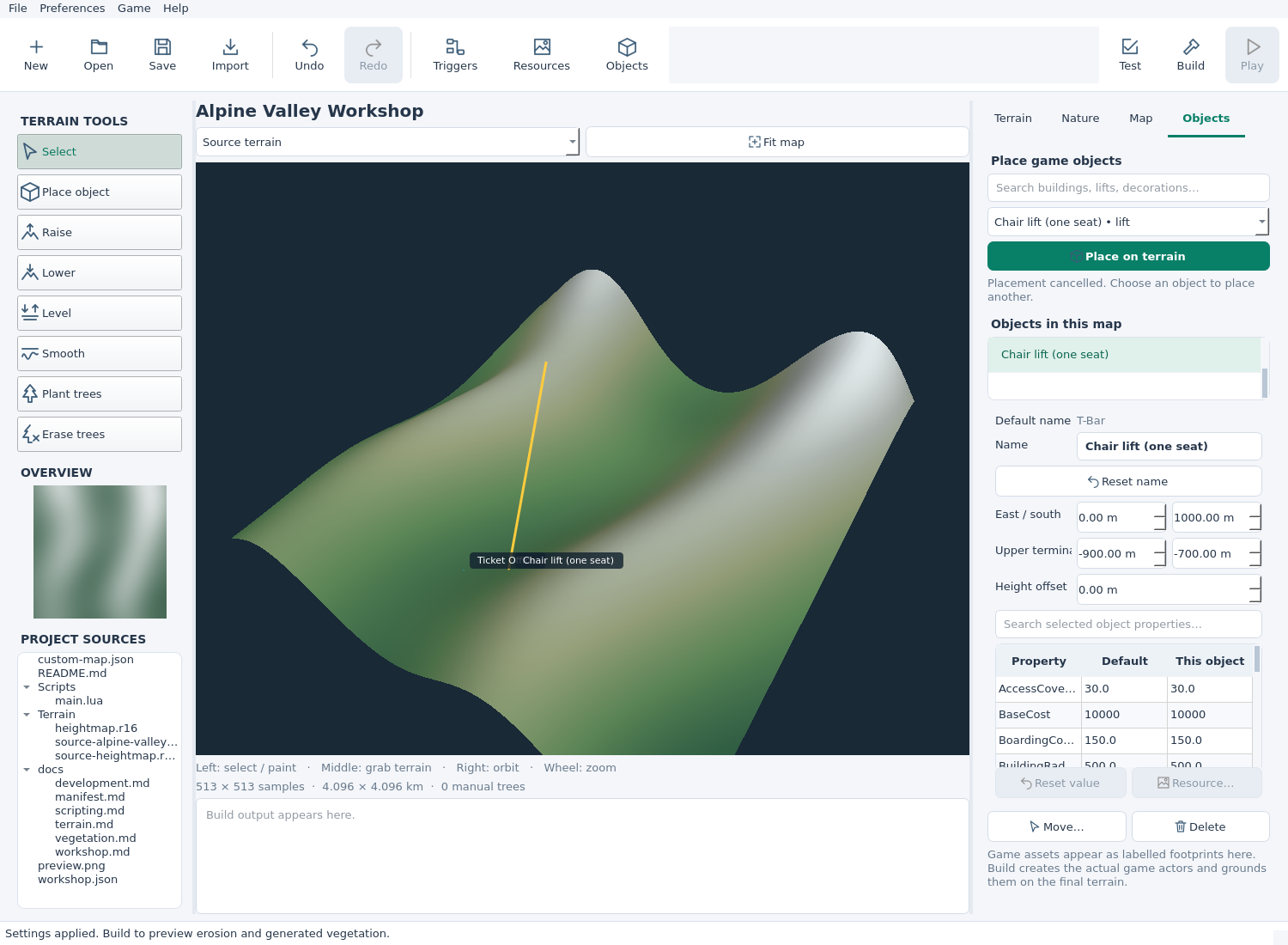1288x945 pixels.
Task: Select the BaseCost property row
Action: pyautogui.click(x=1124, y=715)
